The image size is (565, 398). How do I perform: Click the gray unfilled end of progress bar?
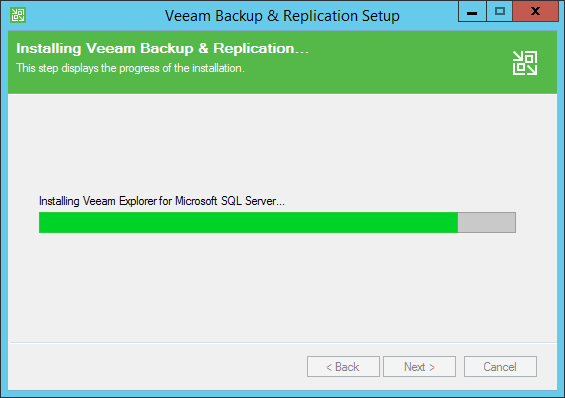[487, 223]
